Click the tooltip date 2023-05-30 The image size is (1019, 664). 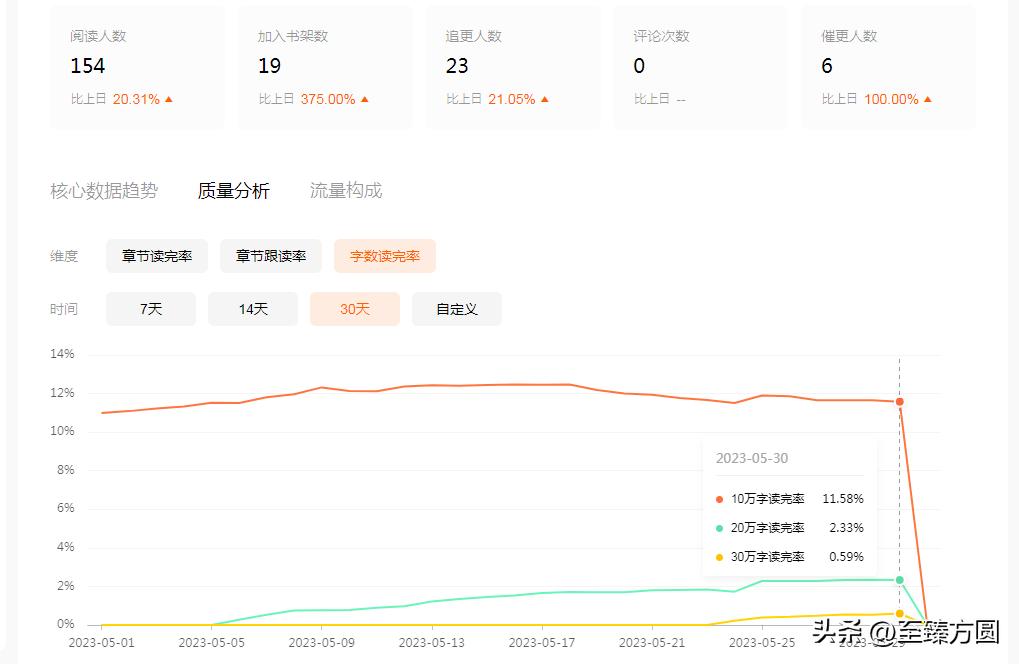coord(752,458)
